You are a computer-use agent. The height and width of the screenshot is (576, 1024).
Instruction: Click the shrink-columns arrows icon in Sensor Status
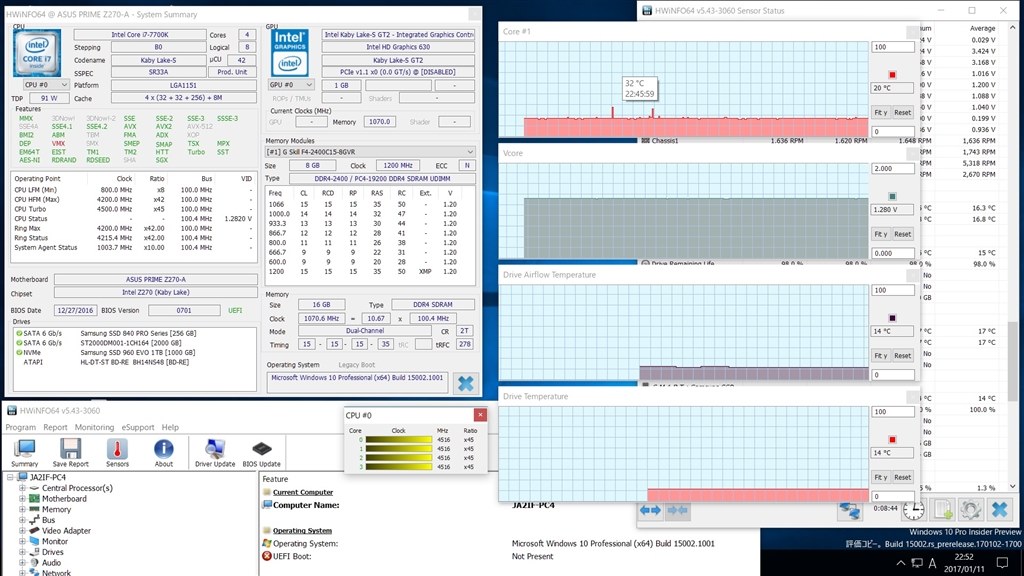click(x=677, y=510)
